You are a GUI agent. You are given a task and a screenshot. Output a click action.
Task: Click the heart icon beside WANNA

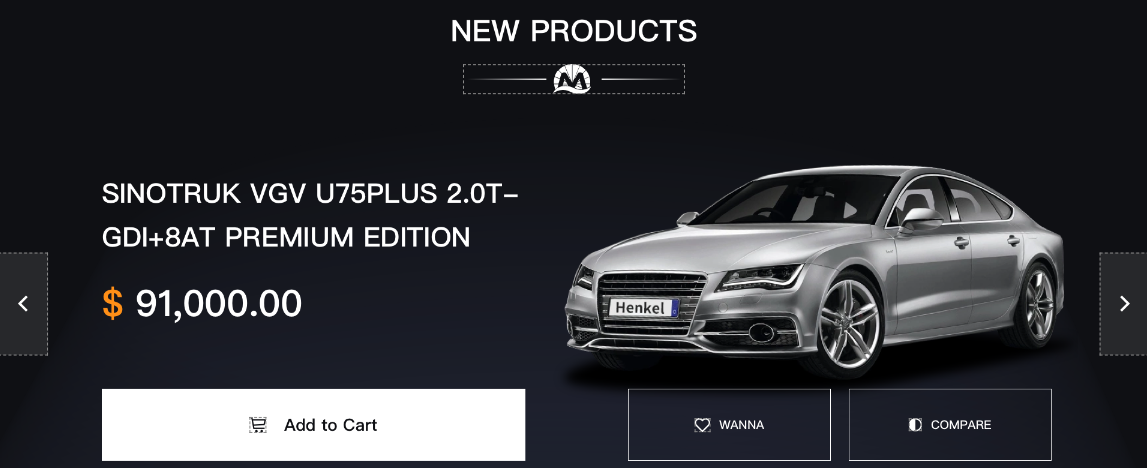[x=702, y=425]
